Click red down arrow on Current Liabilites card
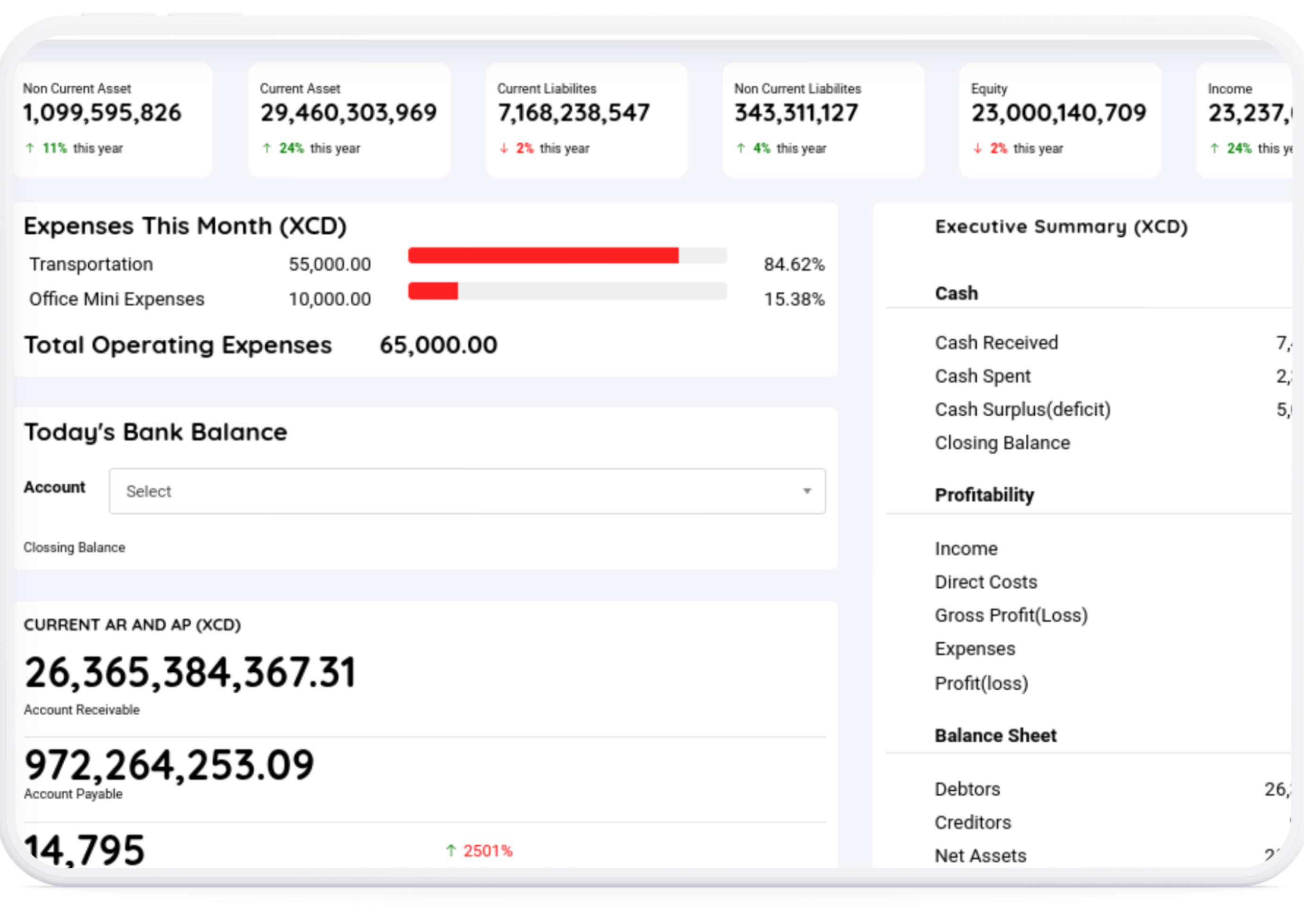The image size is (1304, 924). pos(504,148)
